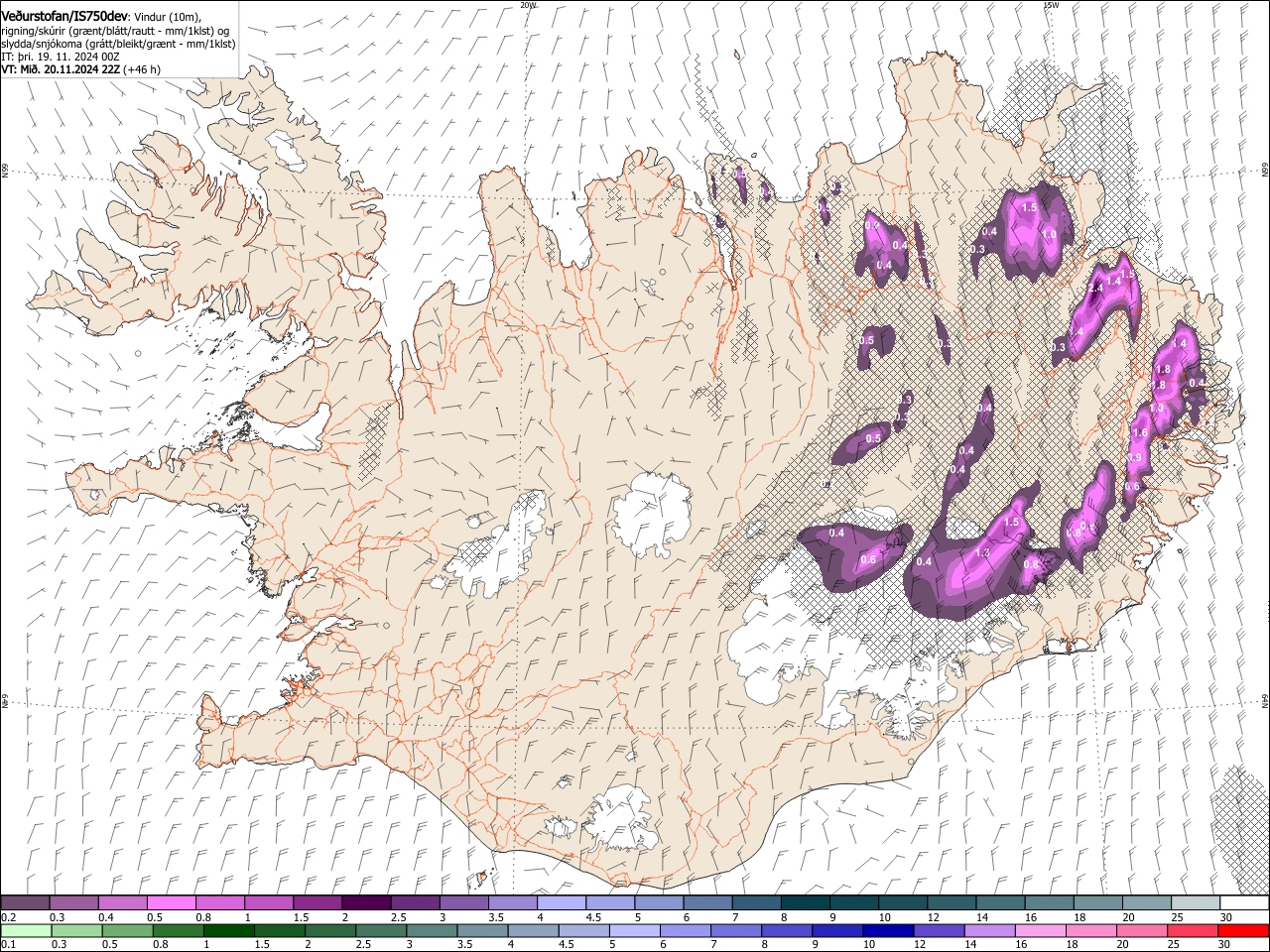Select top-row legend swatch starting at 12

(952, 902)
